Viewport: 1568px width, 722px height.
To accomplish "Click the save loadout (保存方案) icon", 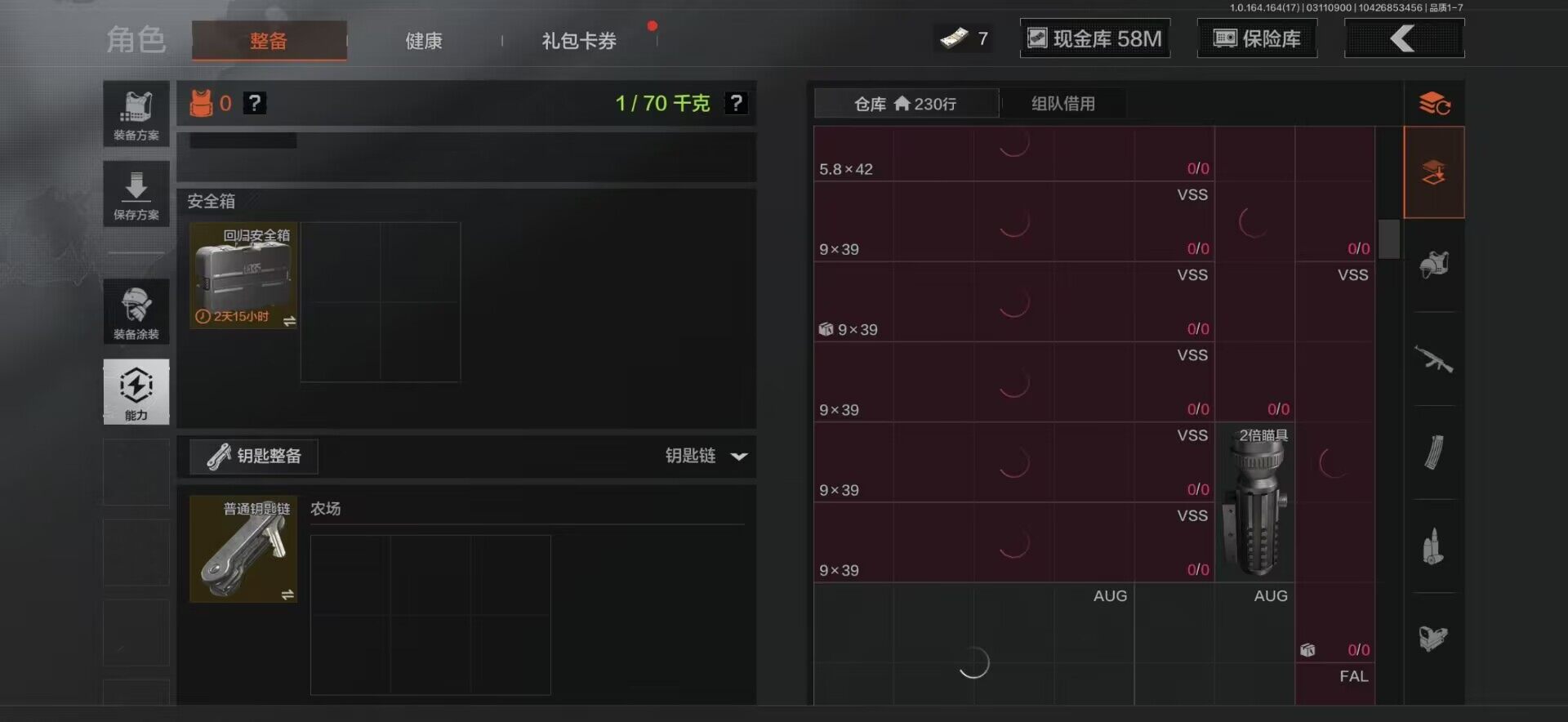I will 136,194.
